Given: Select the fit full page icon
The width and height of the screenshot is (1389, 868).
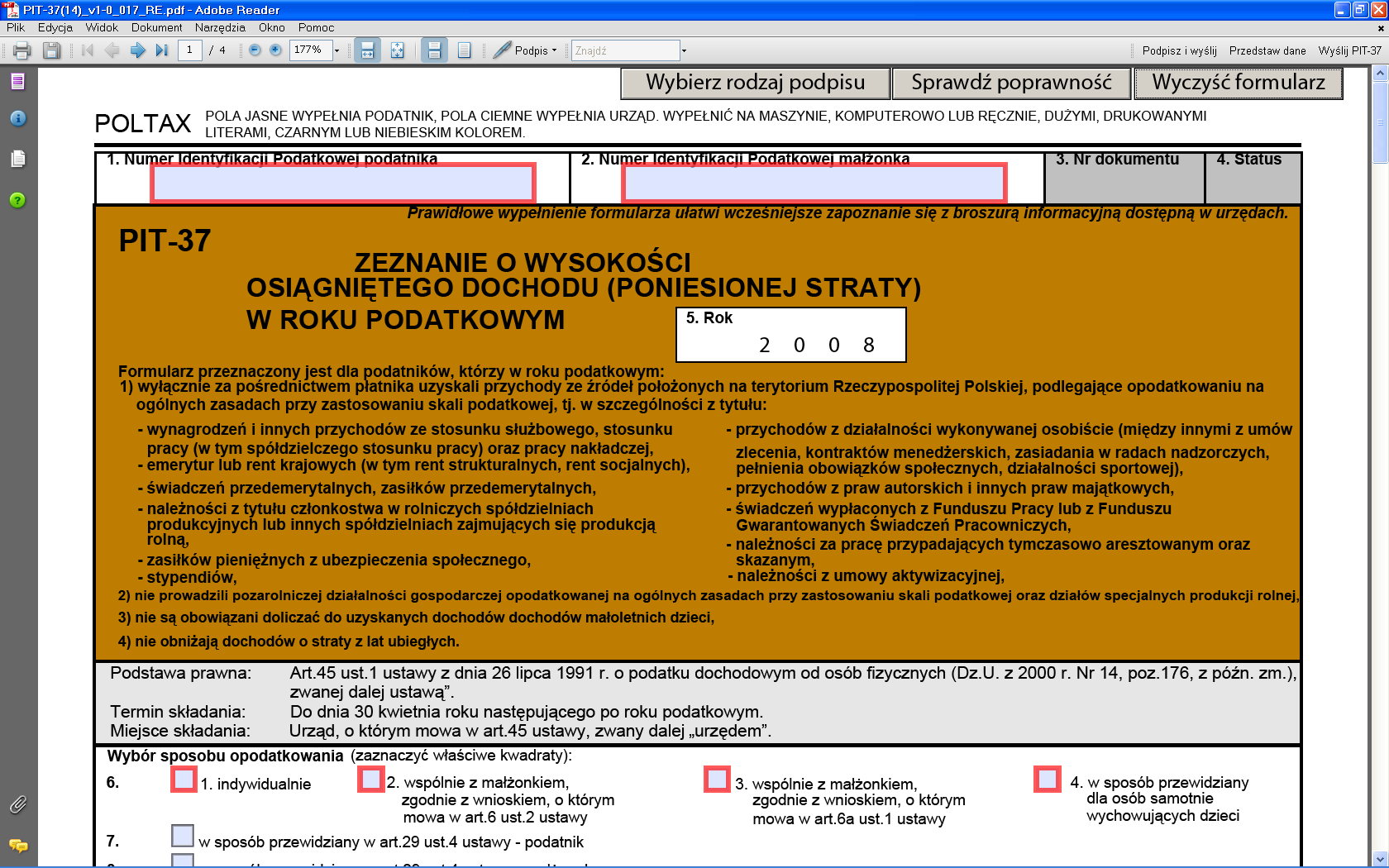Looking at the screenshot, I should [x=398, y=50].
